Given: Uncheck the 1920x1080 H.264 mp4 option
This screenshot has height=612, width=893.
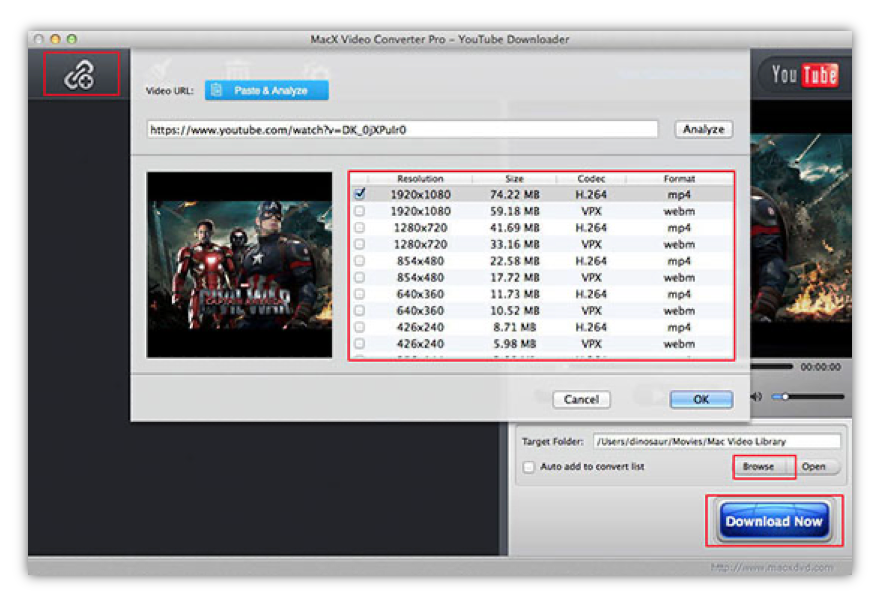Looking at the screenshot, I should [x=359, y=194].
